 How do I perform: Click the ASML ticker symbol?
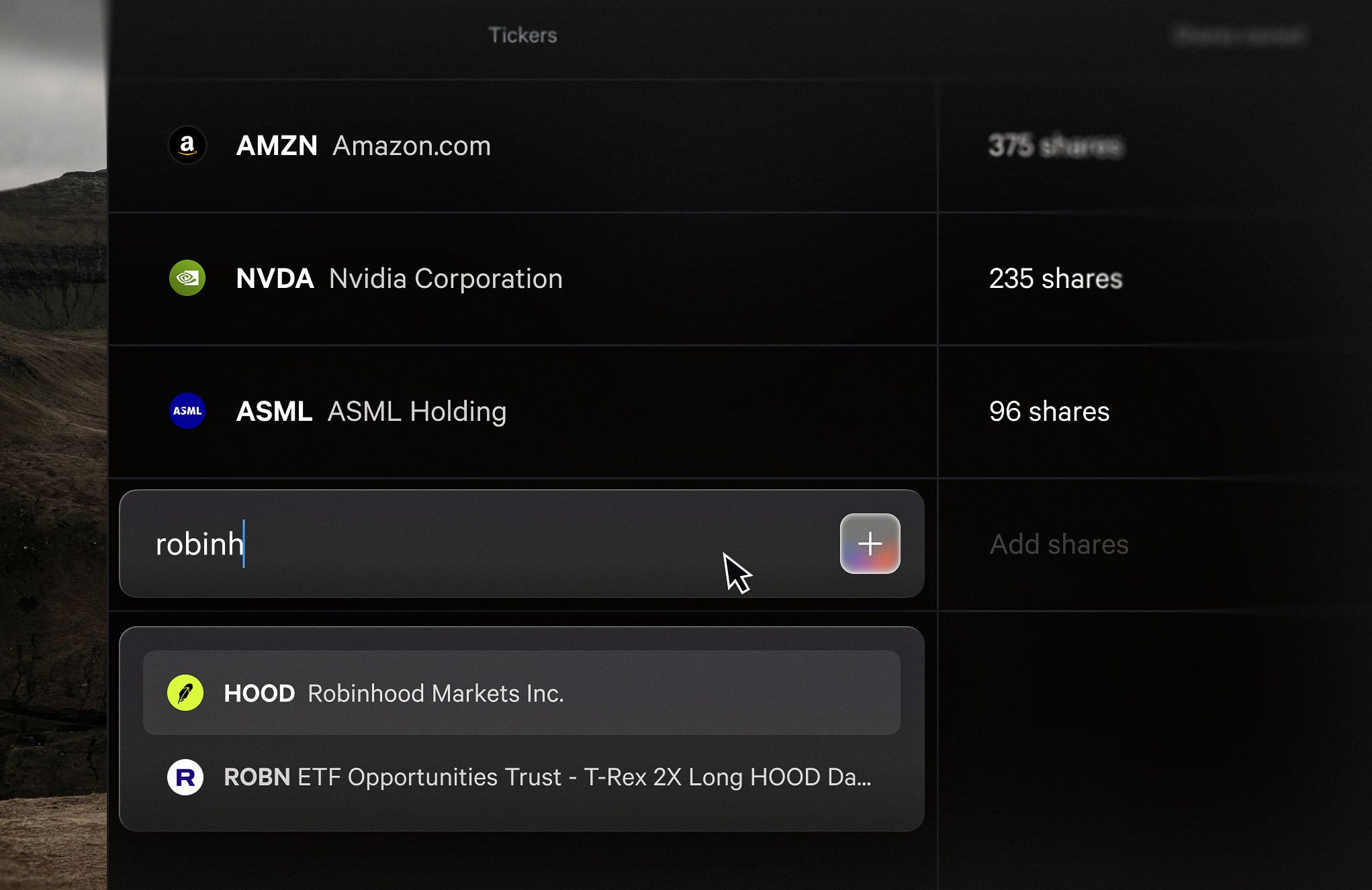[274, 411]
